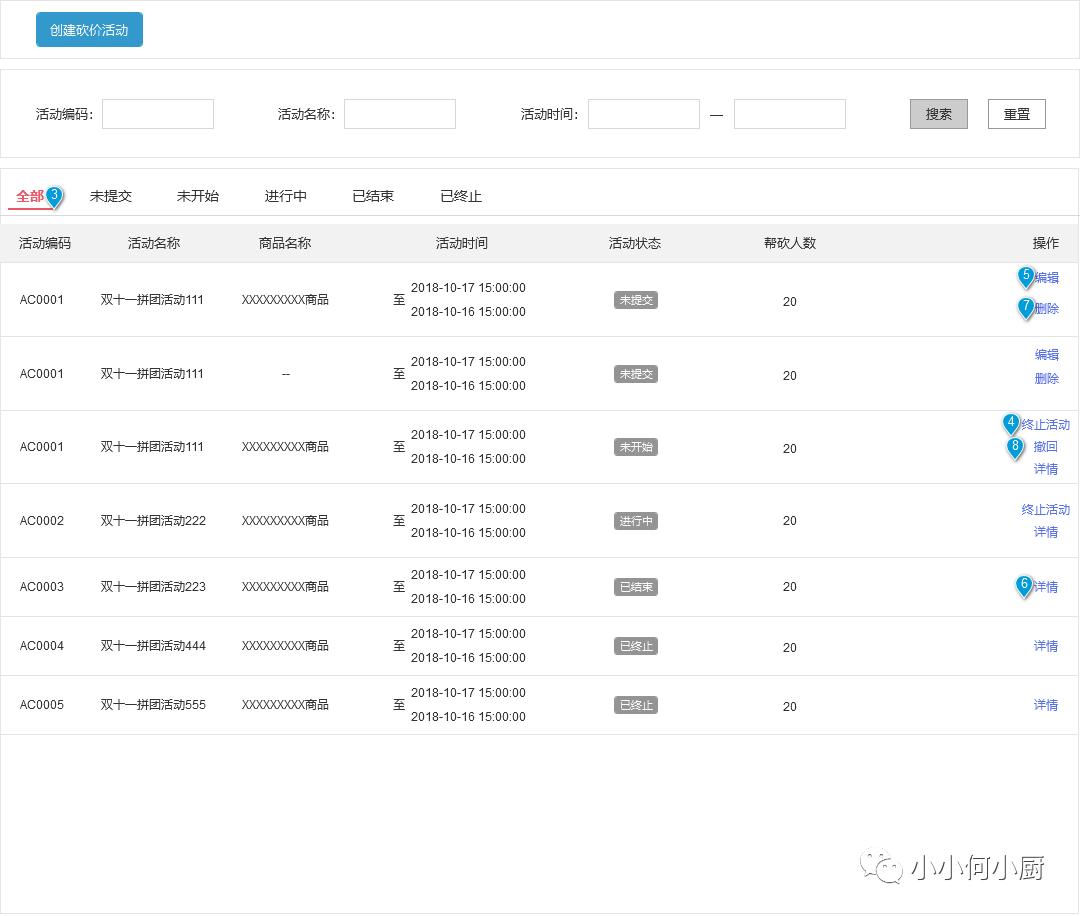This screenshot has height=916, width=1080.
Task: Click activity name 双十一拼团活动222
Action: [x=153, y=521]
